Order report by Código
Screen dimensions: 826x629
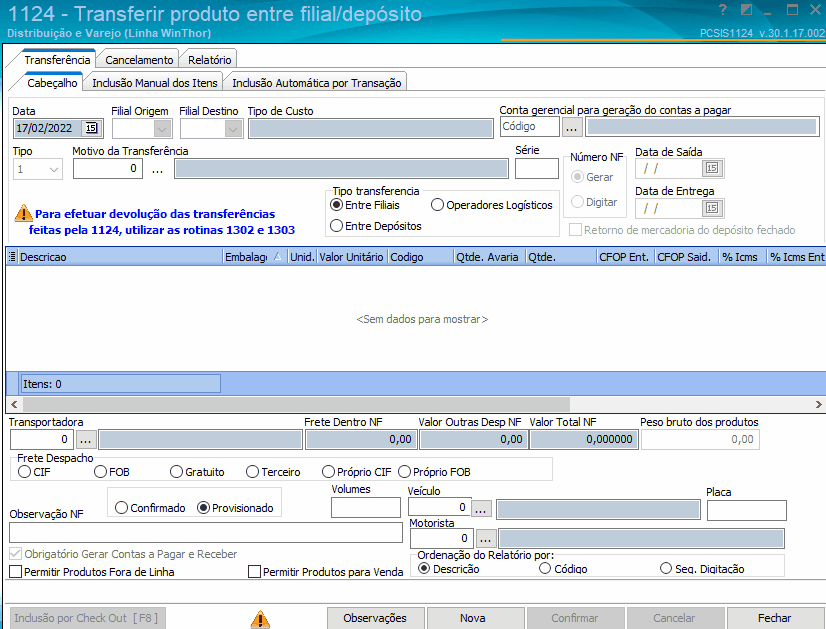click(563, 569)
